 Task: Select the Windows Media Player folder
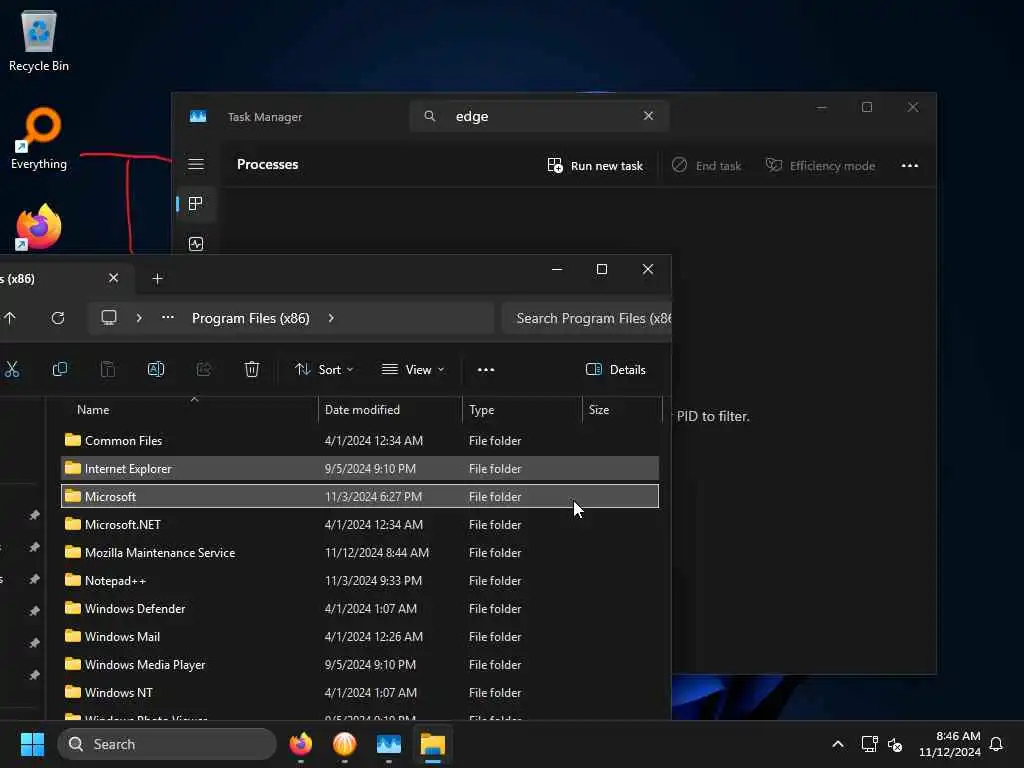(360, 665)
